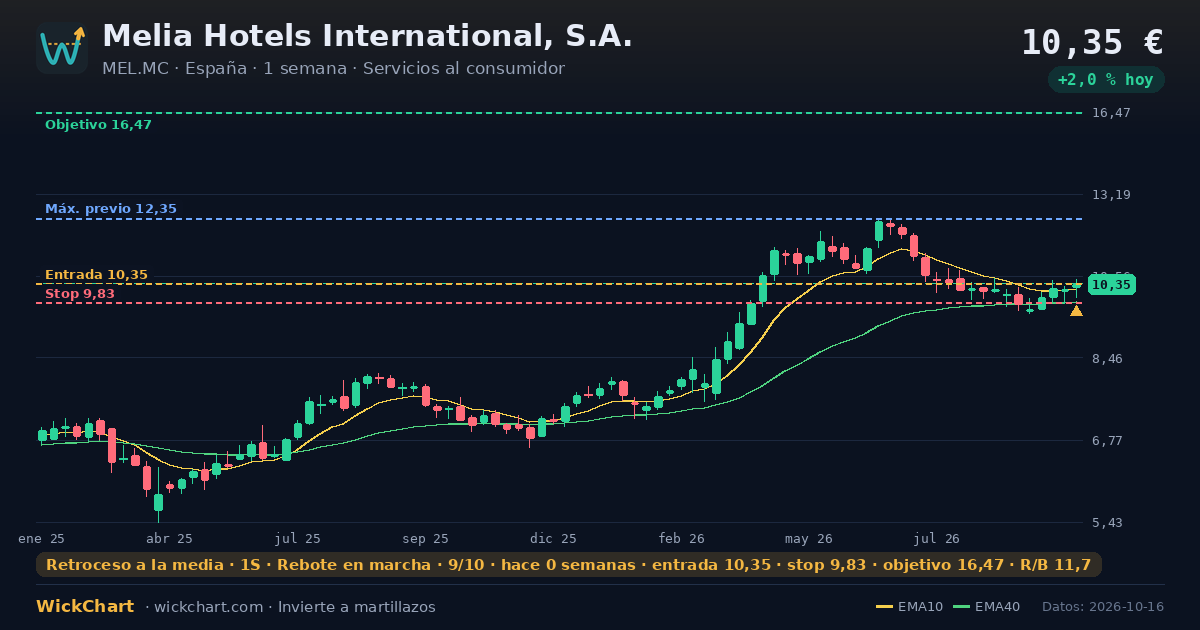The width and height of the screenshot is (1200, 630).
Task: Click the Máx. previo 12,35 label
Action: tap(111, 209)
